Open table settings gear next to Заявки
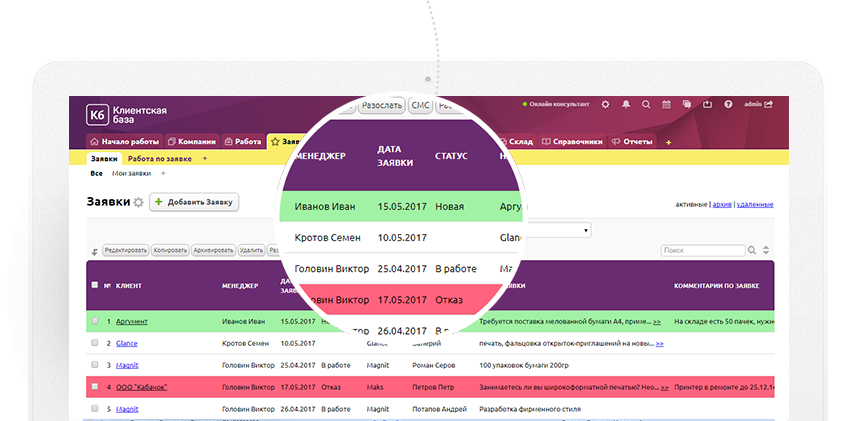Viewport: 857px width, 421px height. point(139,203)
